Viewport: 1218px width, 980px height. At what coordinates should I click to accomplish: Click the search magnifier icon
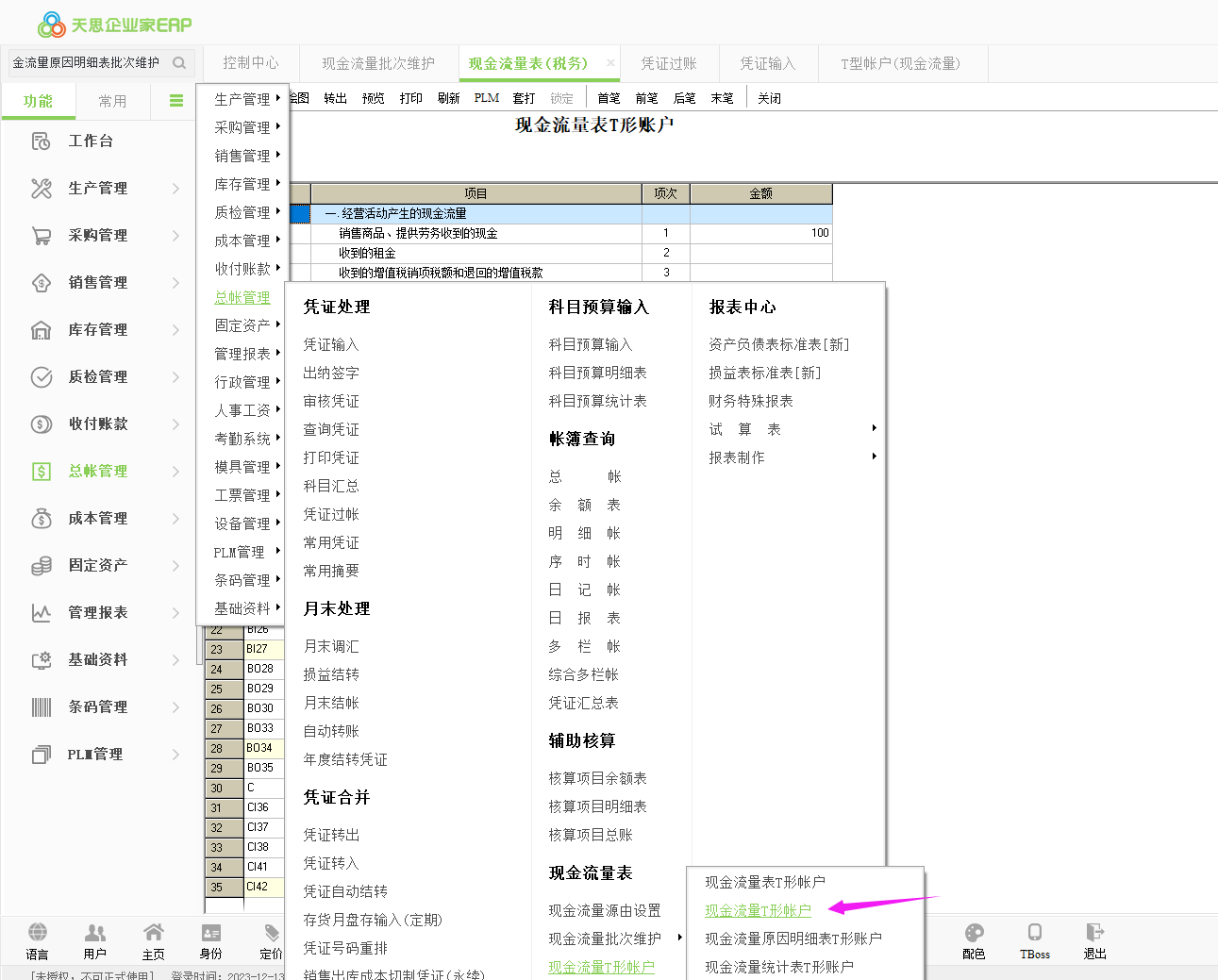pos(179,63)
